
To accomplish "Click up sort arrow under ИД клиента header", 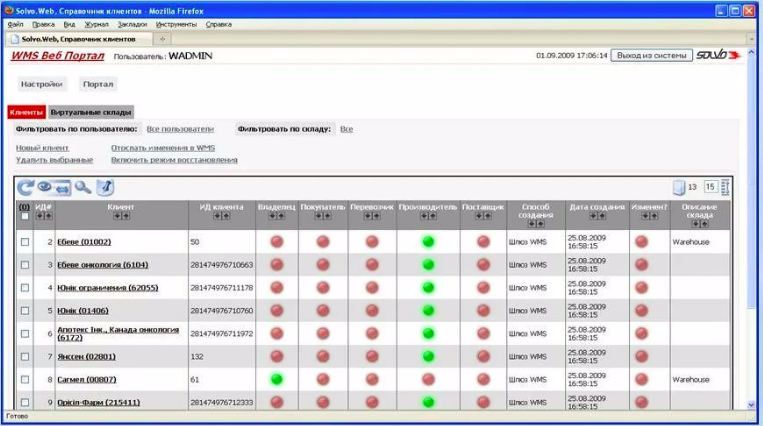I will pos(226,216).
